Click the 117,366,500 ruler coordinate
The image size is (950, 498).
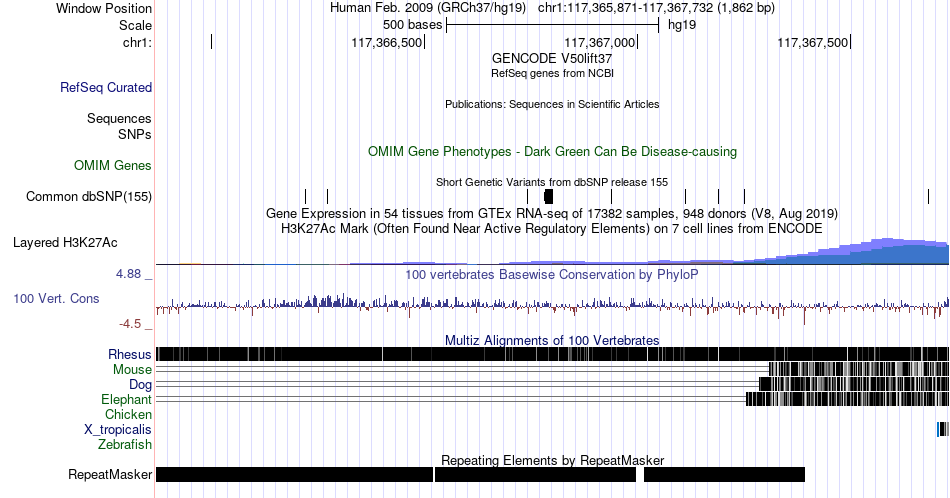pos(387,42)
